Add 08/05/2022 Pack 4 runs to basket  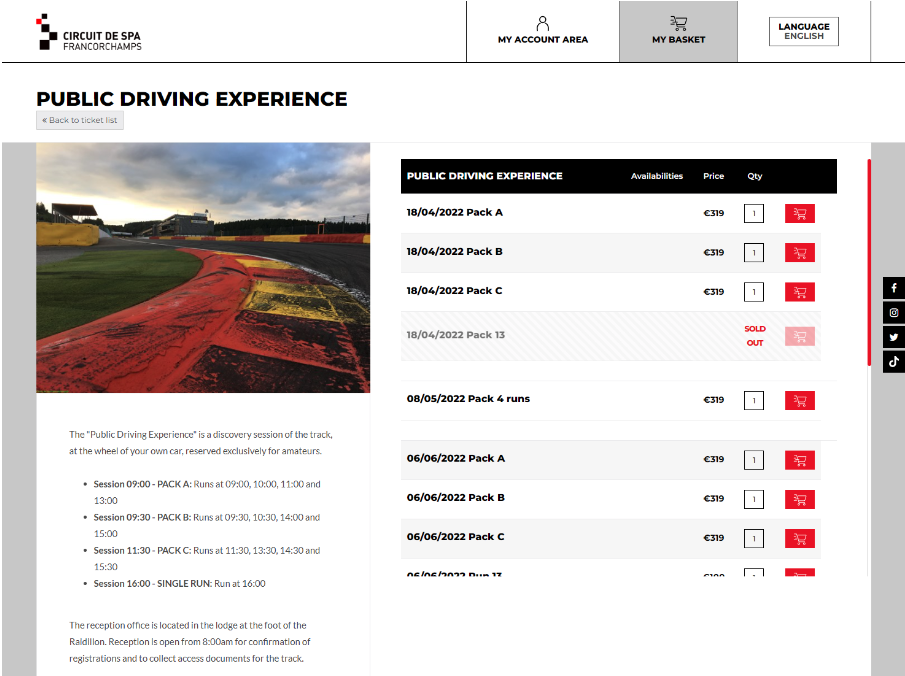tap(799, 400)
